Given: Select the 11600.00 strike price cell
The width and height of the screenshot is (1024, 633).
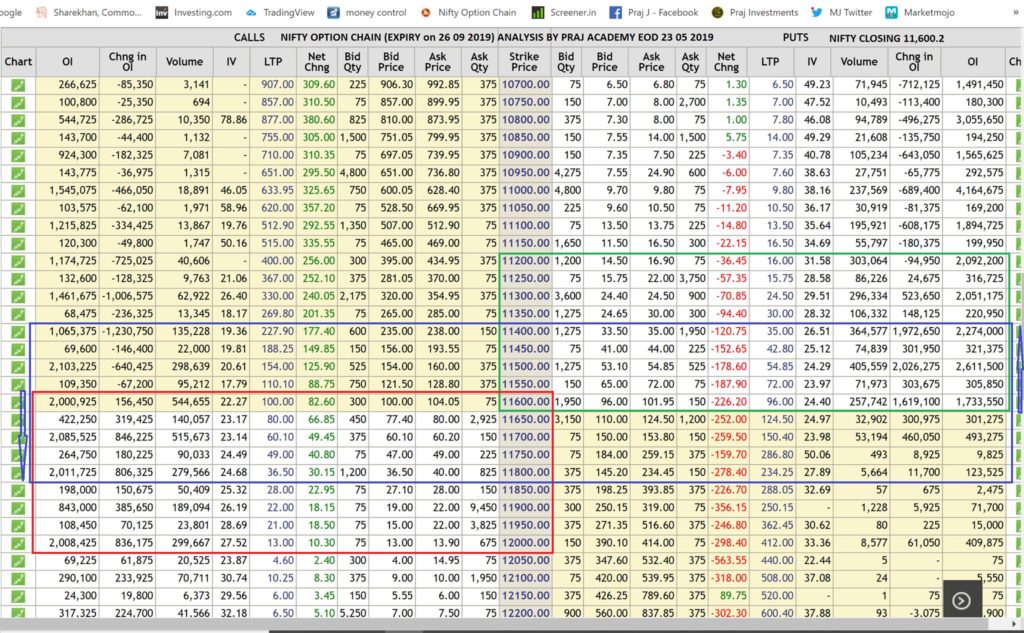Looking at the screenshot, I should [x=524, y=401].
